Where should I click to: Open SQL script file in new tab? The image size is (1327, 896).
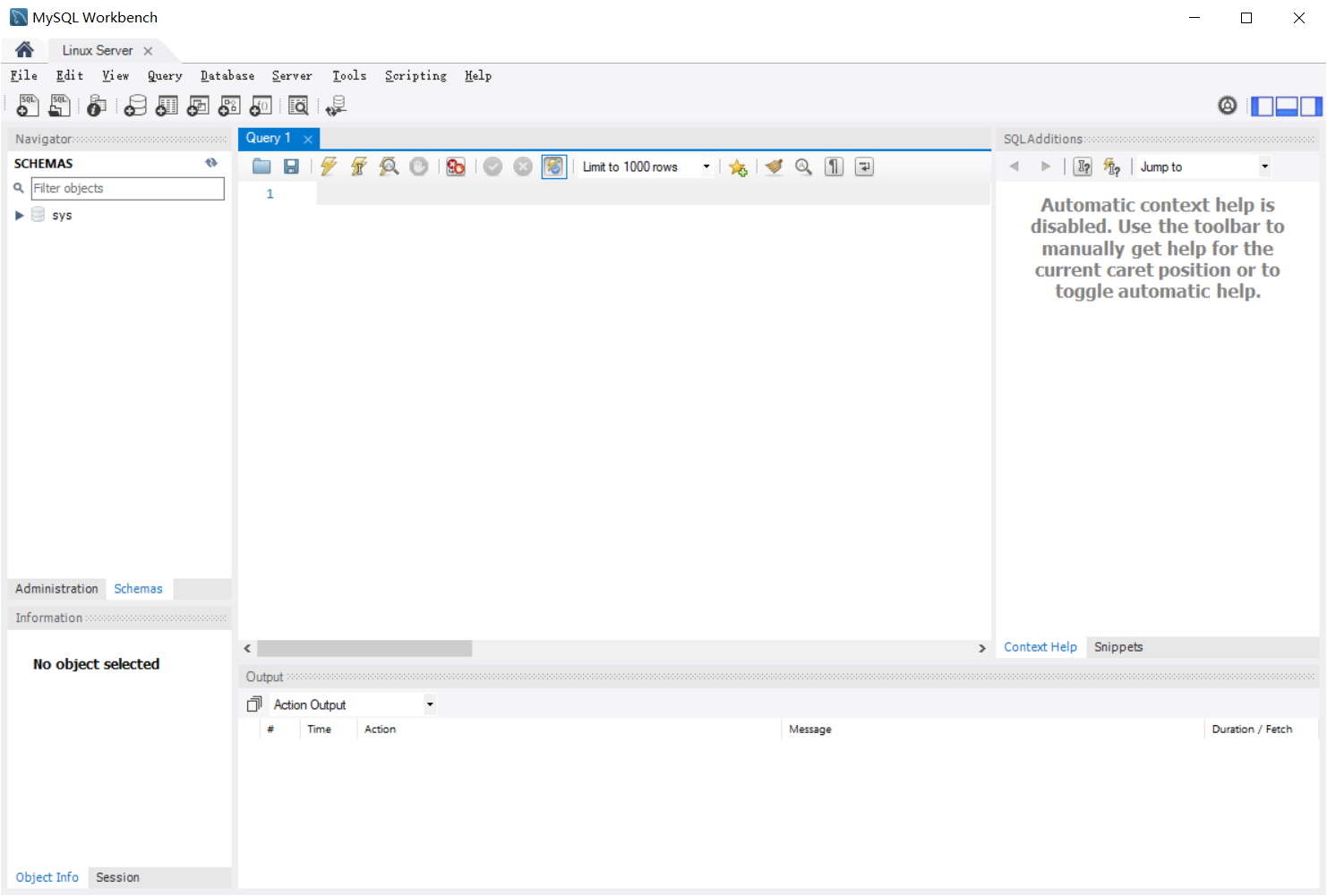click(x=59, y=106)
